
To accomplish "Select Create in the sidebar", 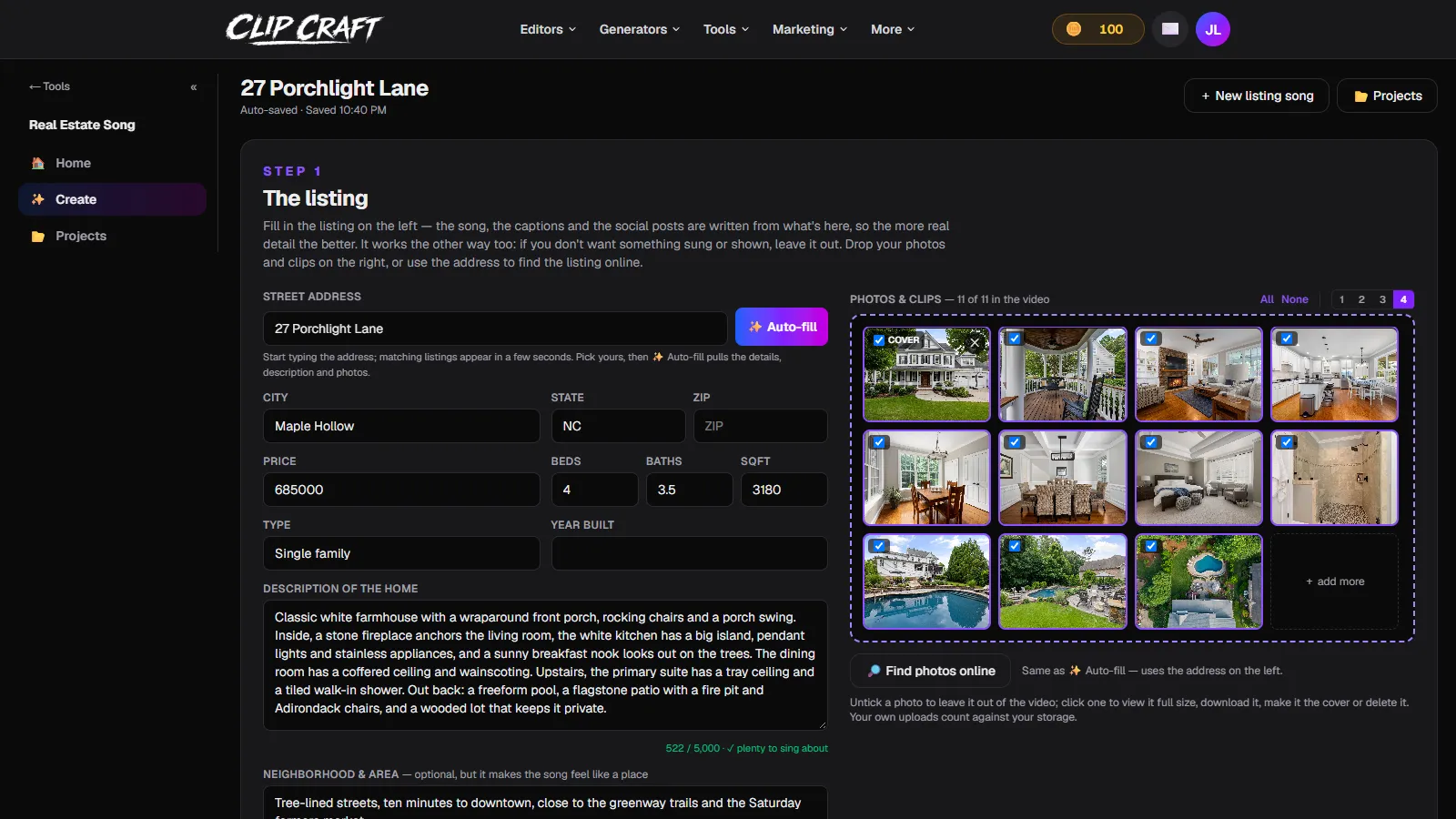I will [x=112, y=199].
